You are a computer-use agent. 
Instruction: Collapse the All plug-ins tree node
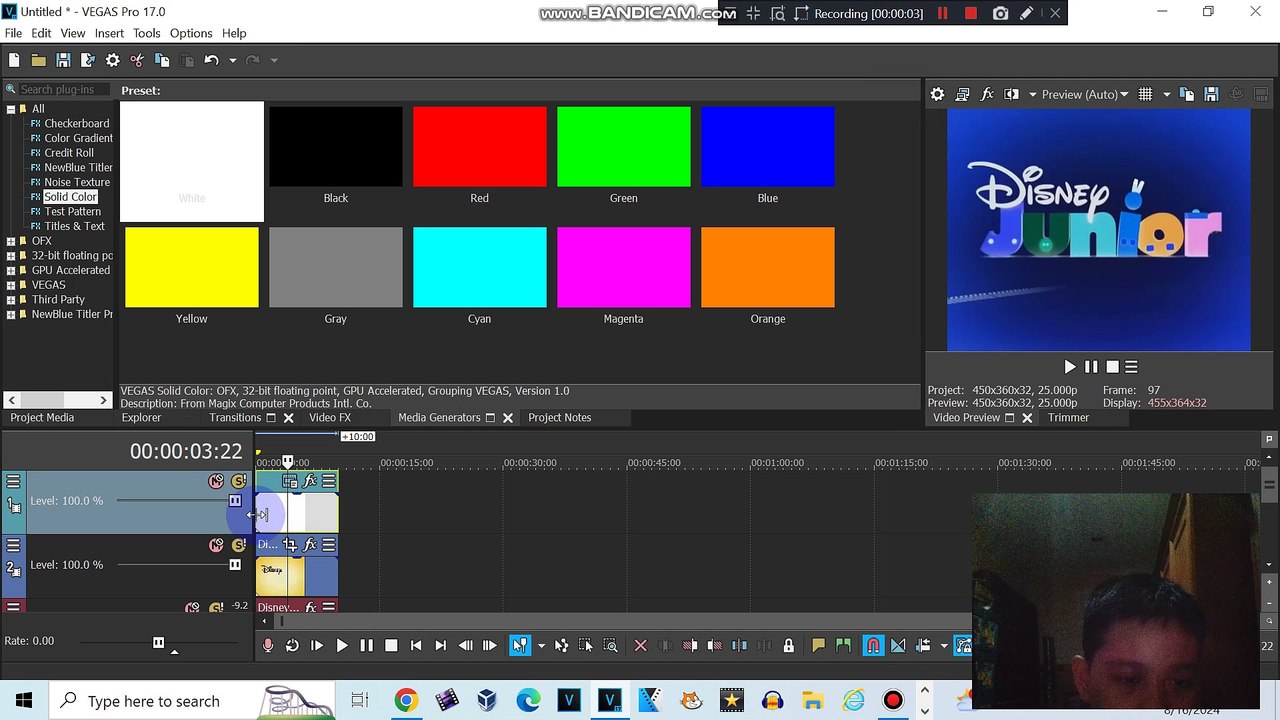11,109
